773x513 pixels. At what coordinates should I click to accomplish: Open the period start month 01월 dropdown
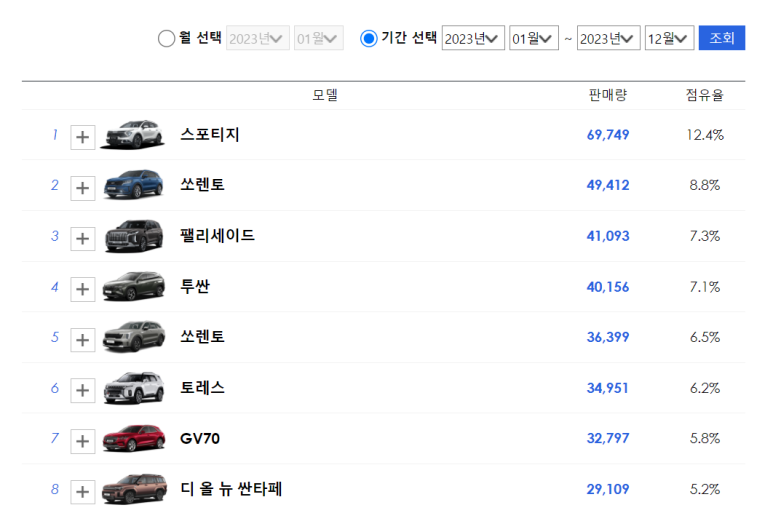point(534,38)
